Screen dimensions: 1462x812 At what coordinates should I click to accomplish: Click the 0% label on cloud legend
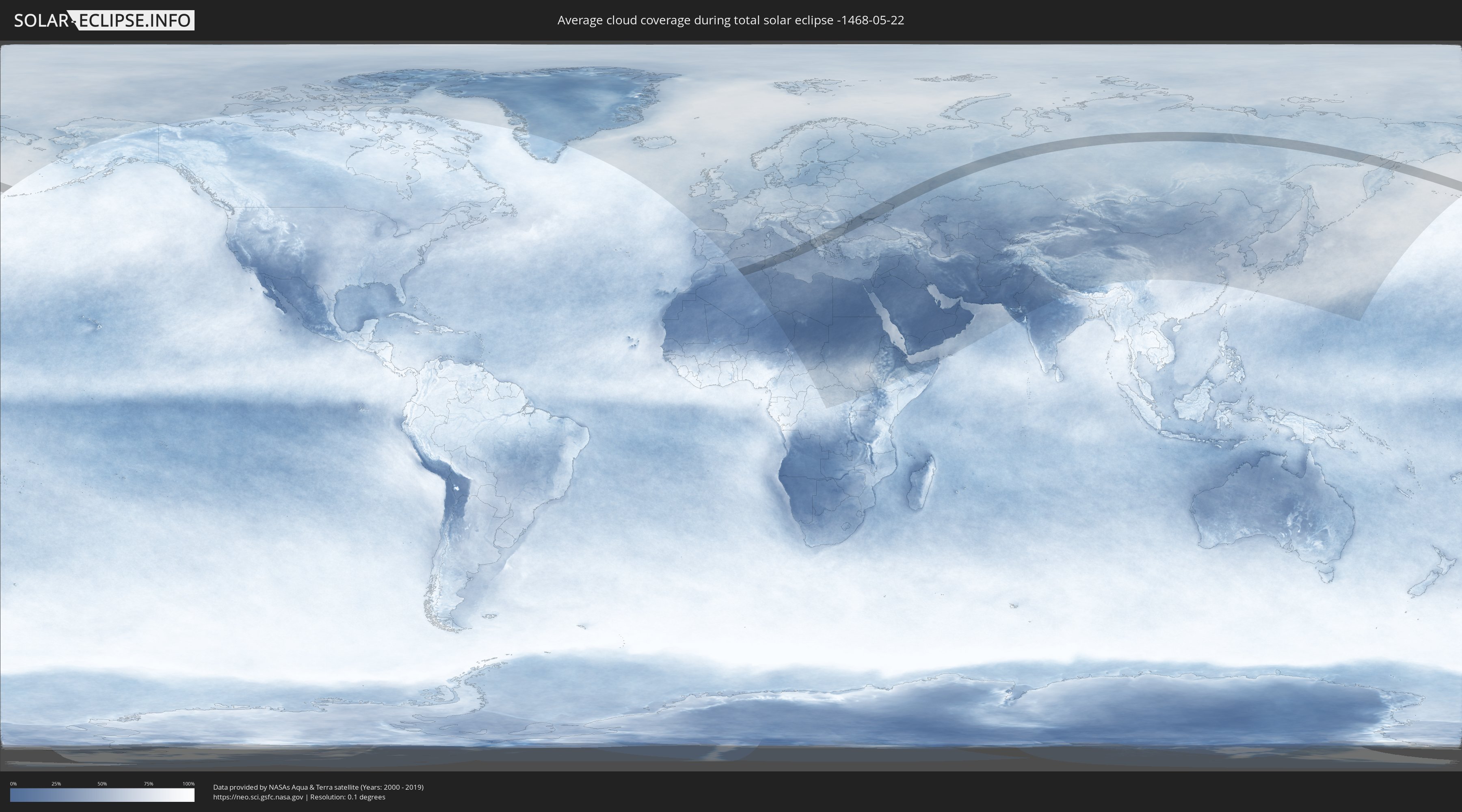pos(13,784)
